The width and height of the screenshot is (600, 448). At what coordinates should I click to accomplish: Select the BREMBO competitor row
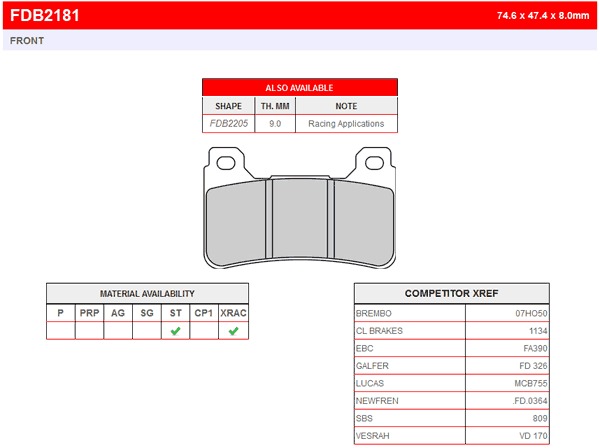452,313
